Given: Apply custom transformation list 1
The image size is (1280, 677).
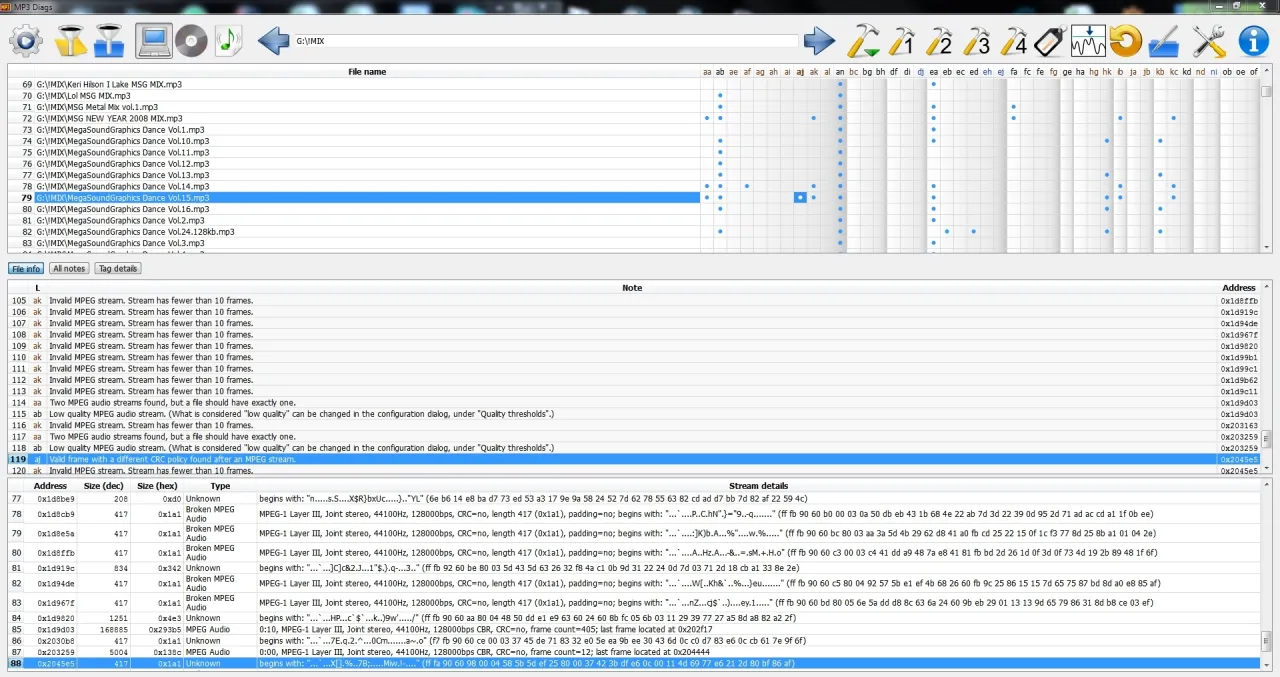Looking at the screenshot, I should click(x=902, y=41).
